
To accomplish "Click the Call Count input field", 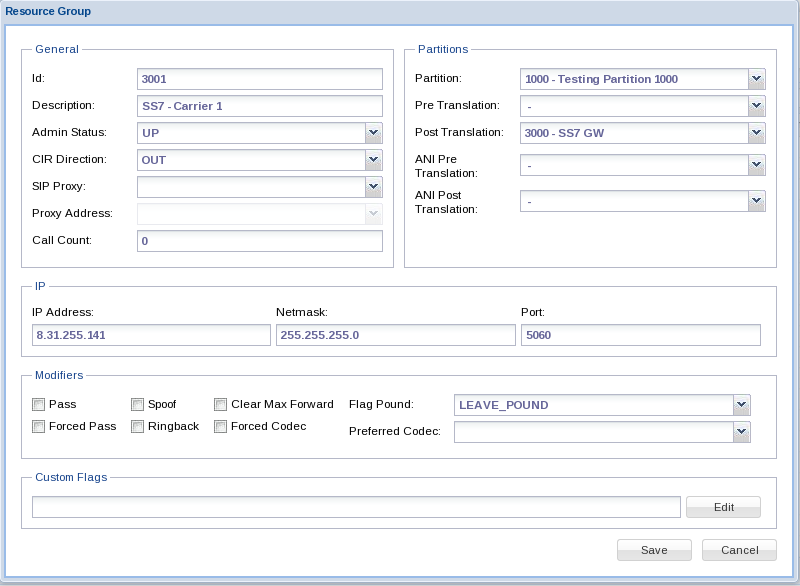I will point(260,241).
